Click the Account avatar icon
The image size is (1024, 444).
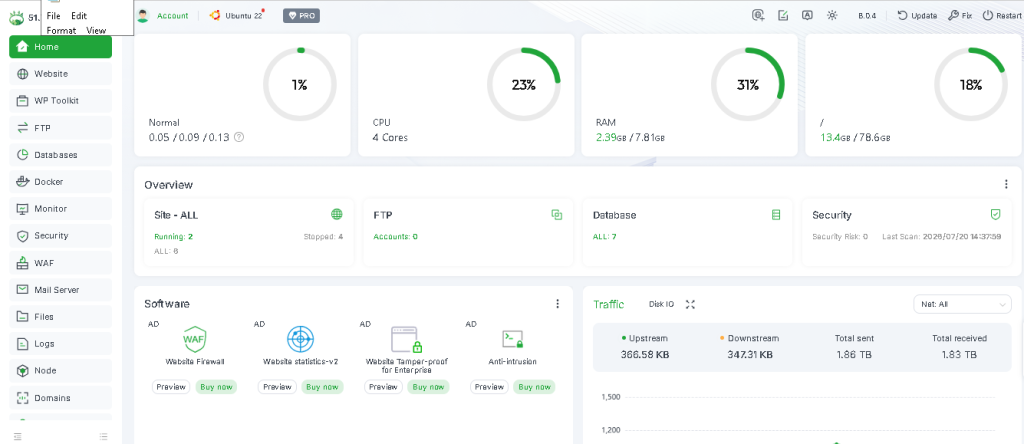[144, 16]
